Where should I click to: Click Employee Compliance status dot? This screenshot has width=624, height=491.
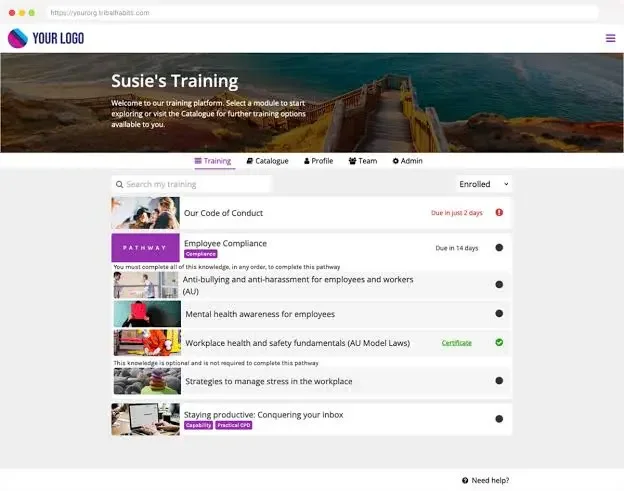click(x=499, y=247)
